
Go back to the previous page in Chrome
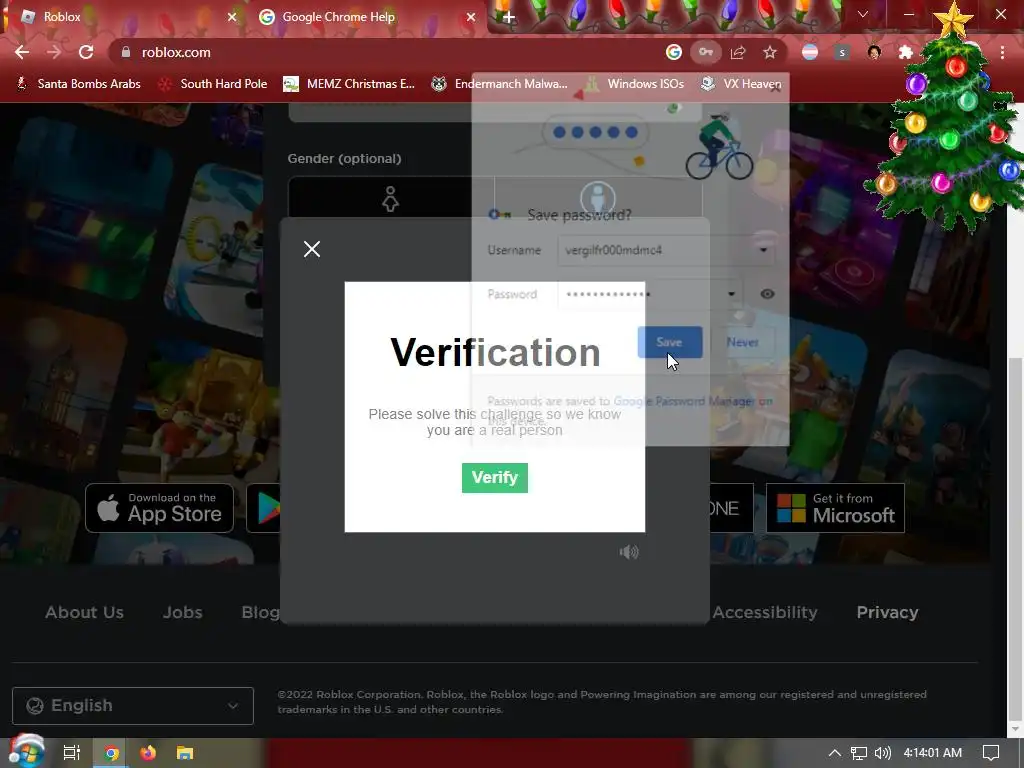22,52
